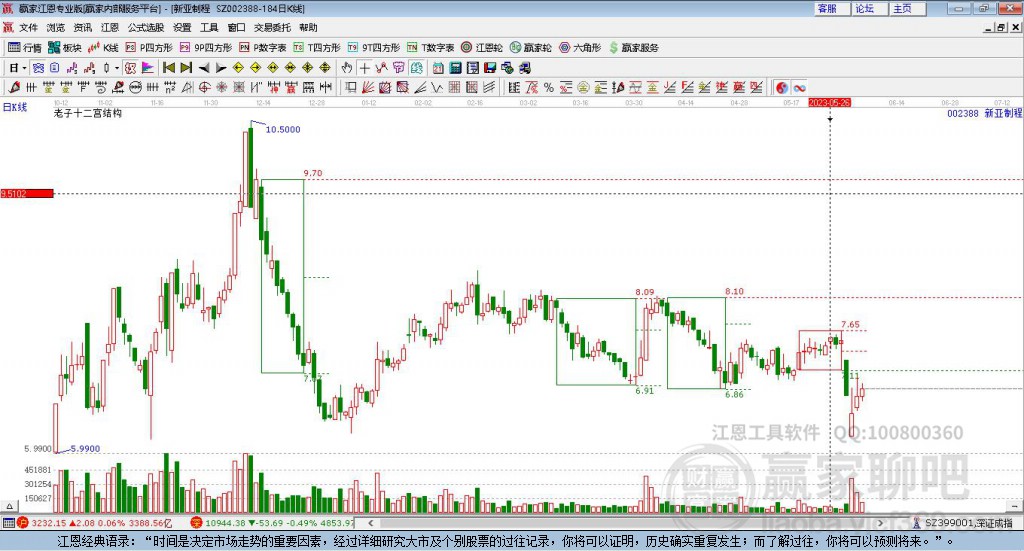Launch the 赢家轮 wheel tool
Viewport: 1024px width, 551px height.
point(531,48)
